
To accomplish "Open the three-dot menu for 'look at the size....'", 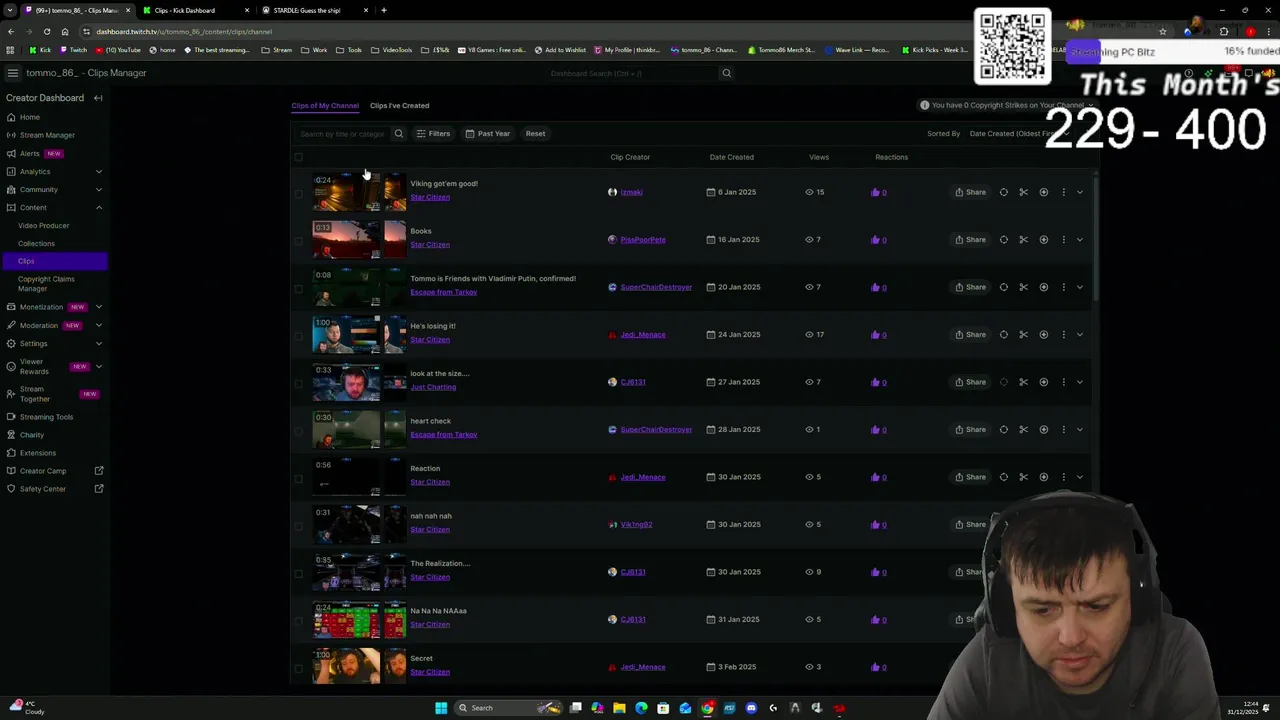I will [1063, 382].
